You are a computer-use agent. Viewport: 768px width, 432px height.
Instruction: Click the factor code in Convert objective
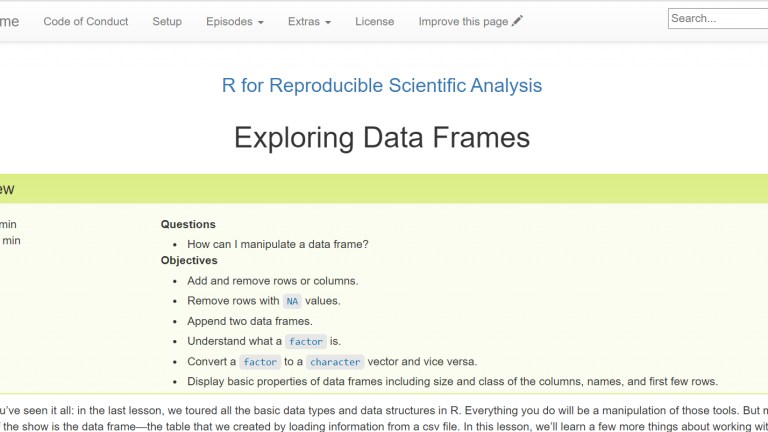point(260,362)
